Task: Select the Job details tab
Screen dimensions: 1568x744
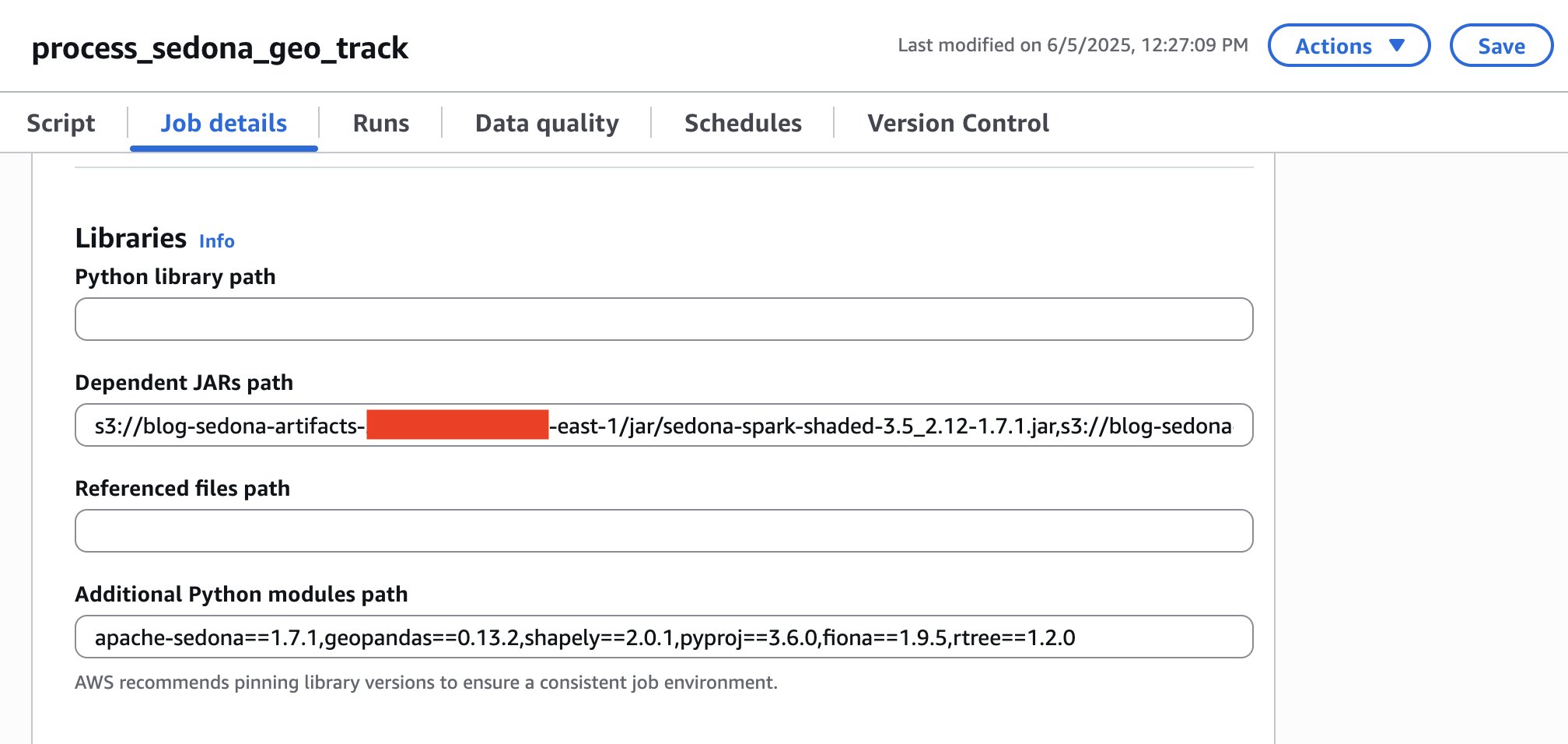Action: 222,122
